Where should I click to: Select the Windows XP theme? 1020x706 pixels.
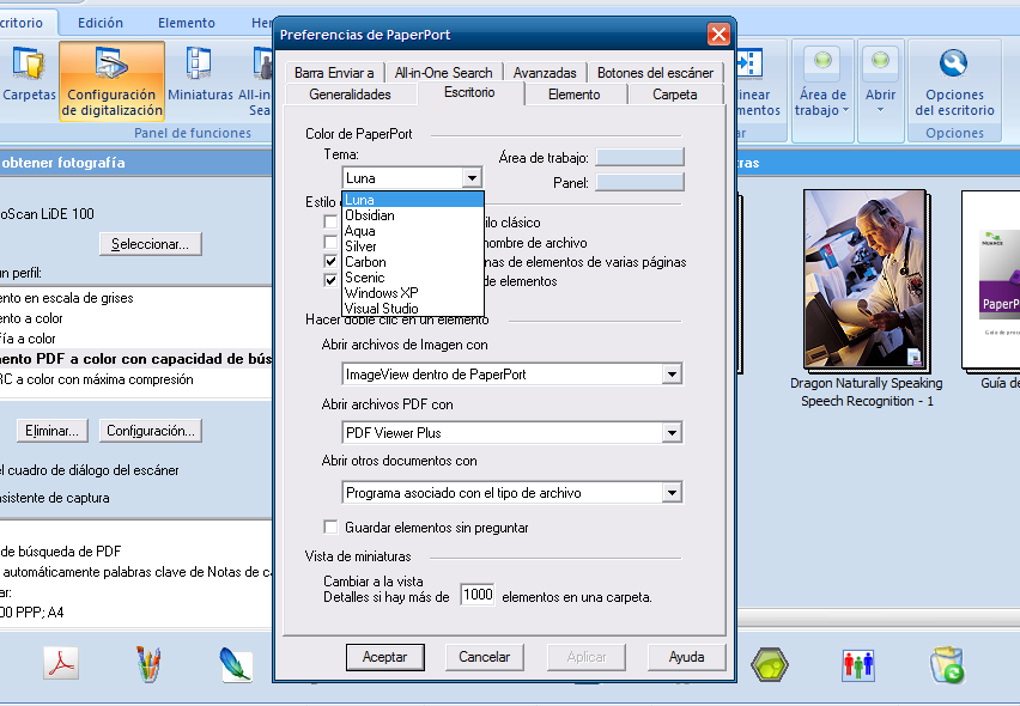pyautogui.click(x=413, y=293)
